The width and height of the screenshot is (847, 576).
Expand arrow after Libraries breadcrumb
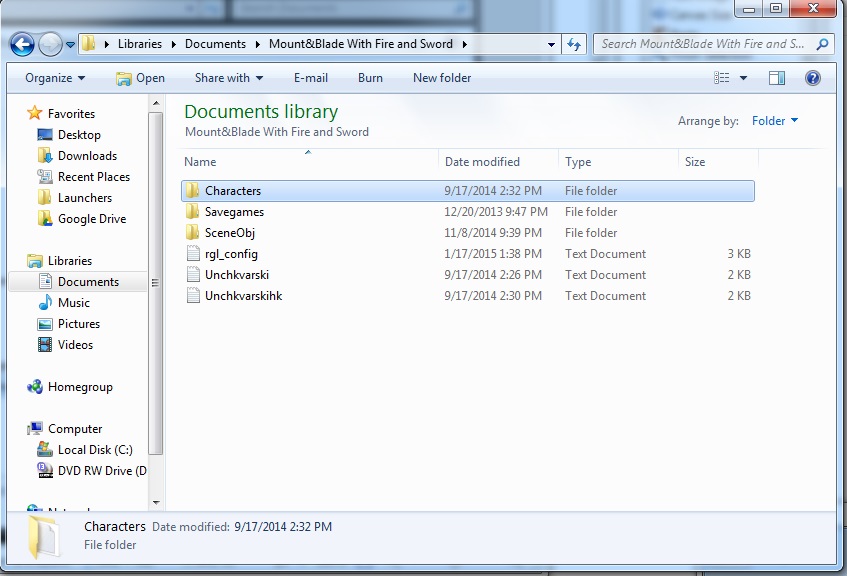tap(173, 44)
